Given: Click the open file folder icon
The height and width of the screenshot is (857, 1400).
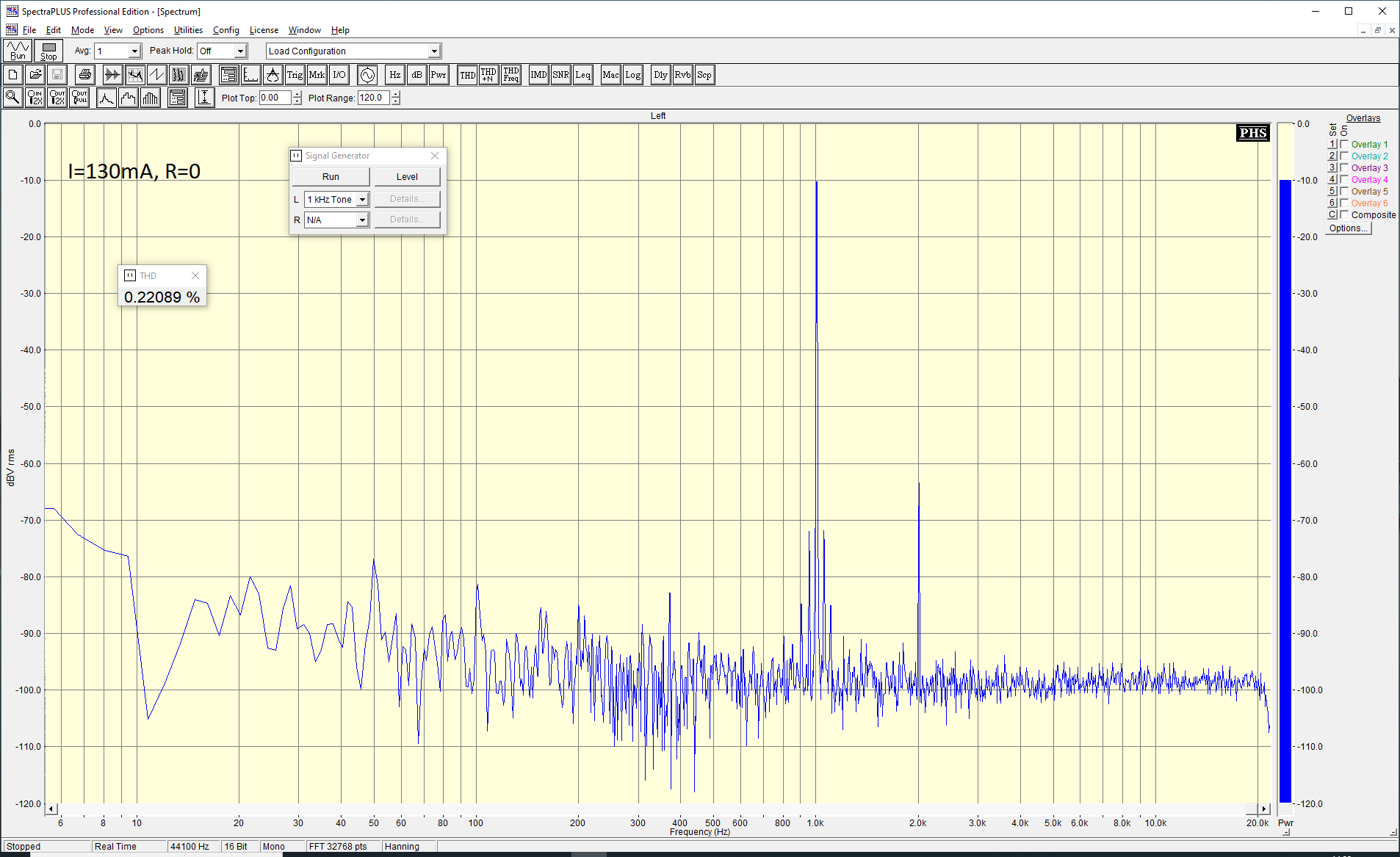Looking at the screenshot, I should 35,75.
